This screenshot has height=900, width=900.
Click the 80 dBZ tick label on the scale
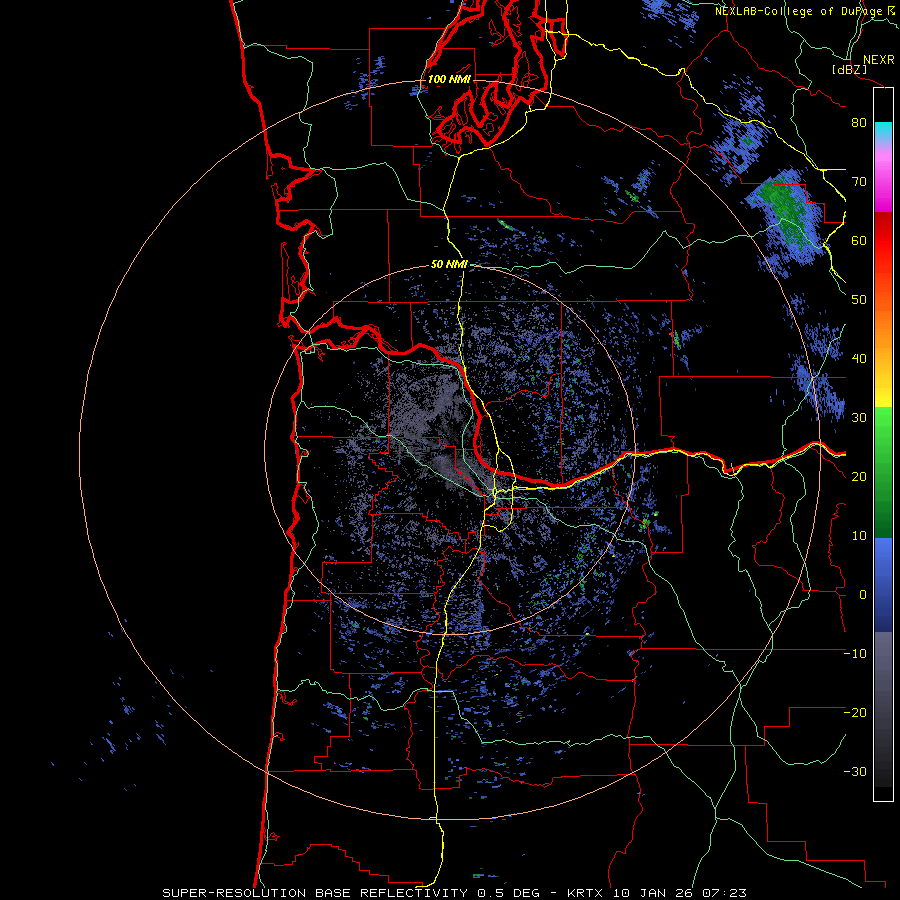859,123
